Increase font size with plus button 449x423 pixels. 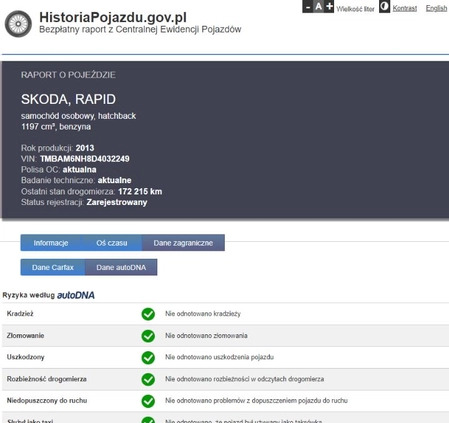pyautogui.click(x=329, y=6)
